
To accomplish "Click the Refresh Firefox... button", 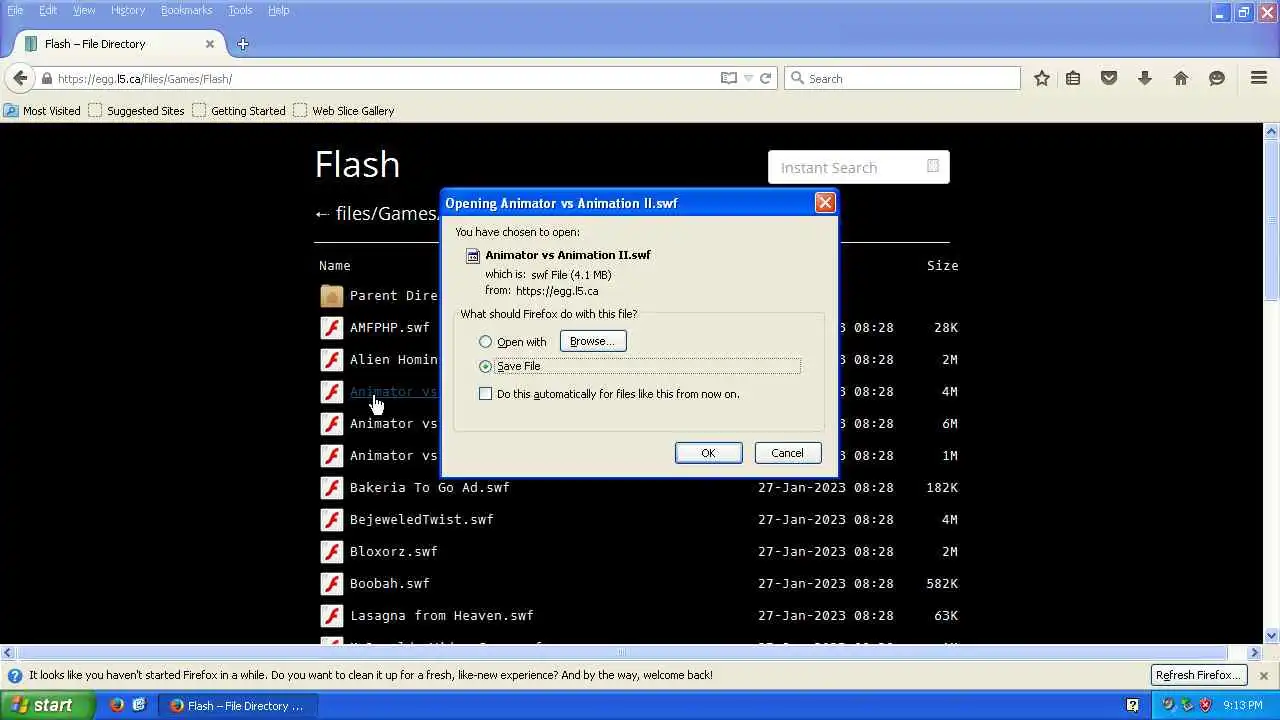I will (x=1198, y=675).
